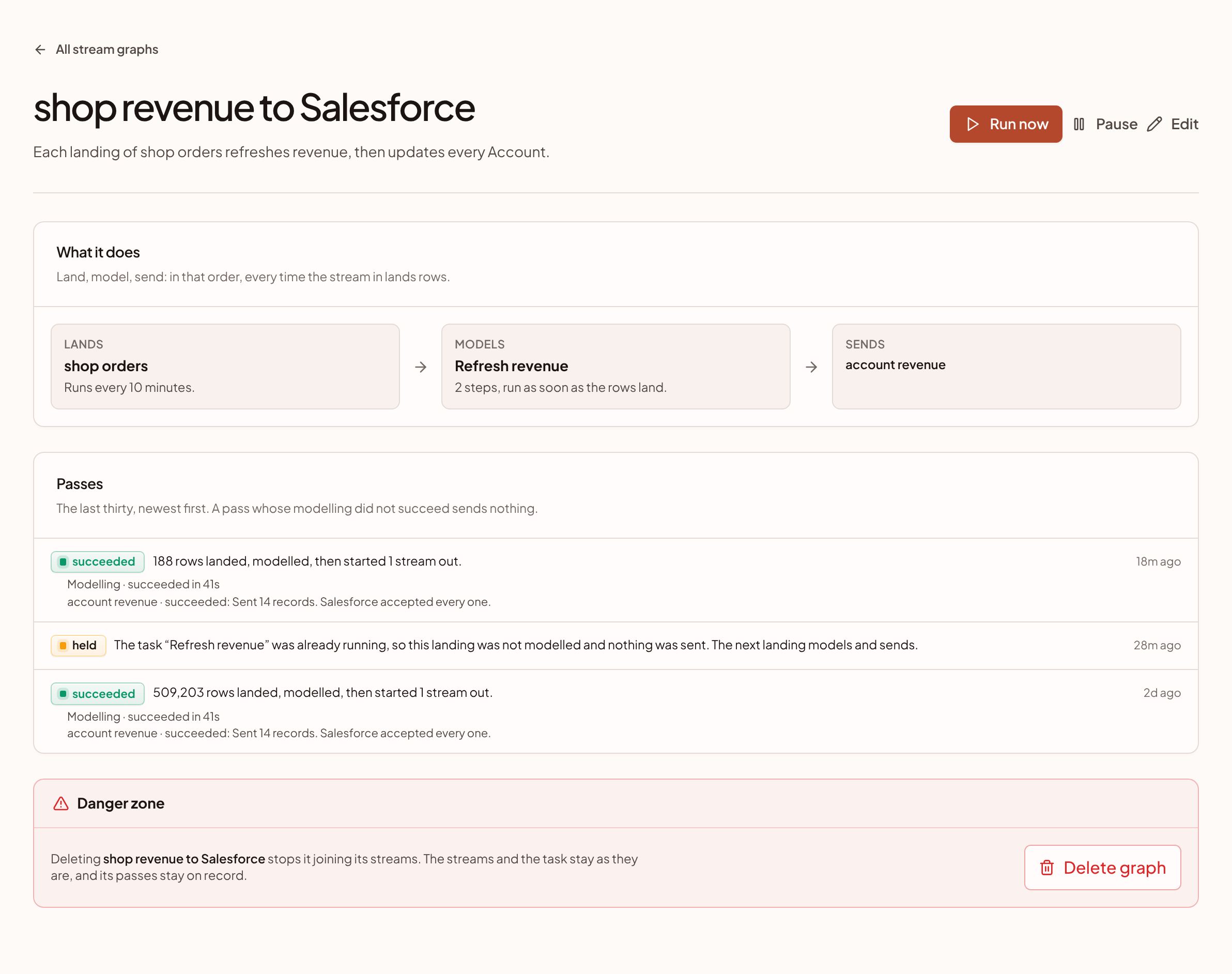The height and width of the screenshot is (974, 1232).
Task: Select the 509,203 rows landed pass summary
Action: click(x=322, y=692)
